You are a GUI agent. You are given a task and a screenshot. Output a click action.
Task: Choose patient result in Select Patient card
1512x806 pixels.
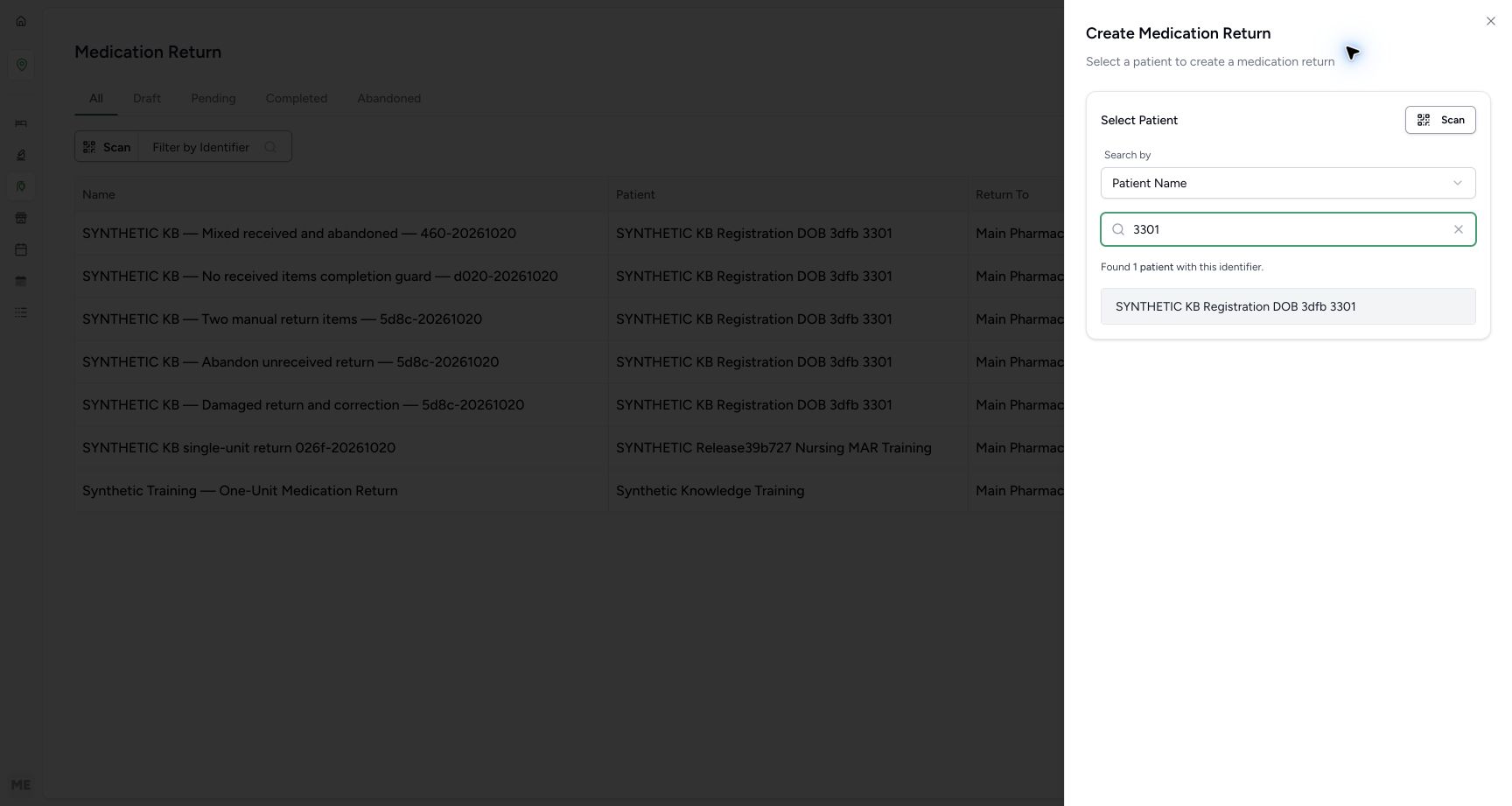(x=1288, y=306)
